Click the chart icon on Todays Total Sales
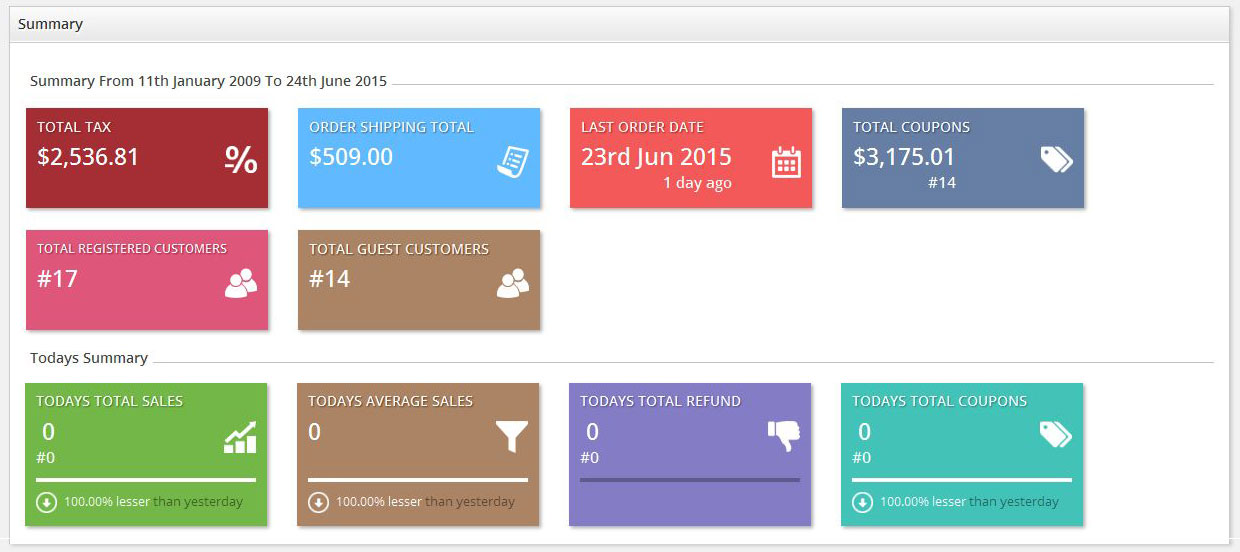The width and height of the screenshot is (1240, 552). (240, 437)
